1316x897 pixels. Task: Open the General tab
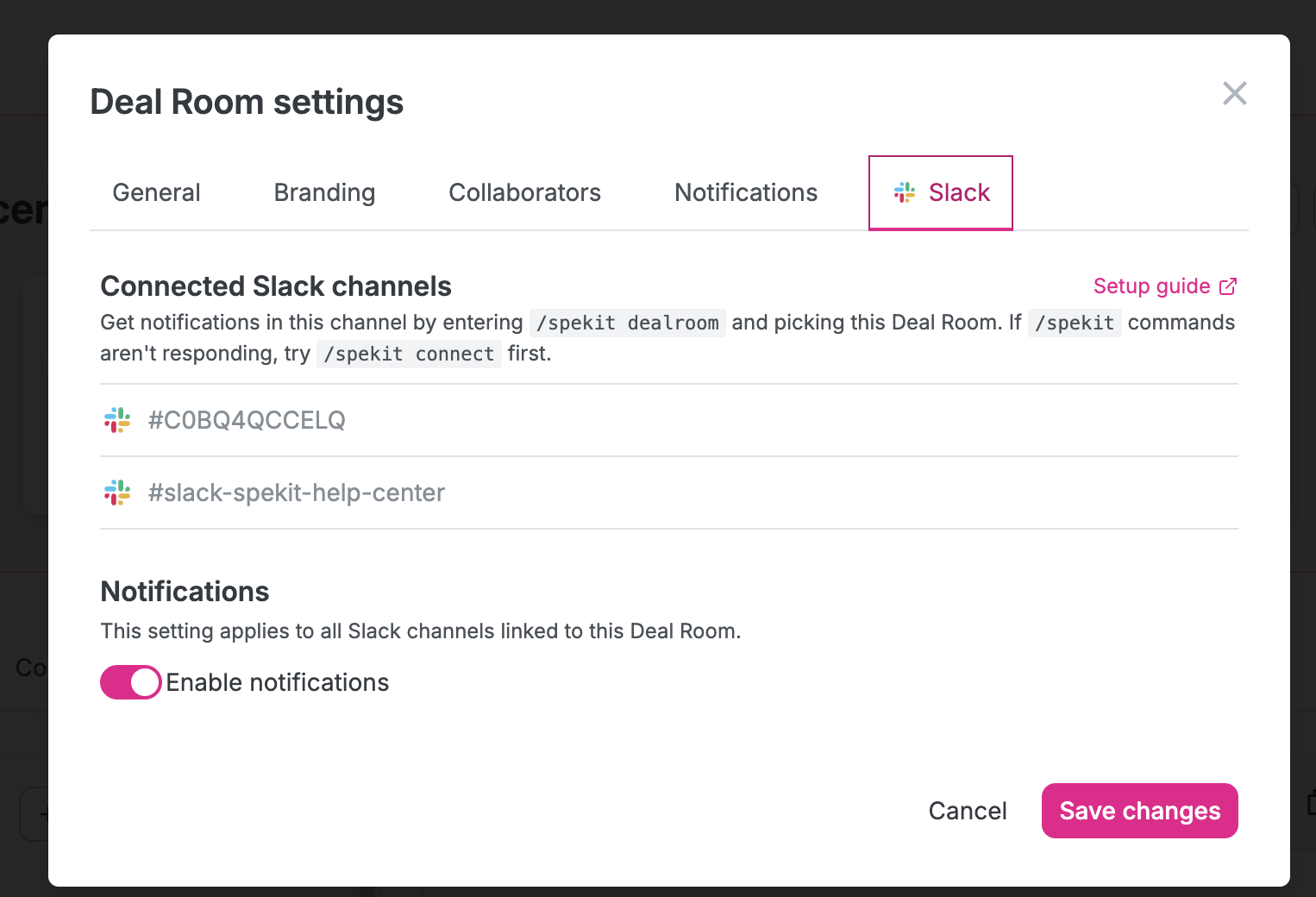click(156, 192)
